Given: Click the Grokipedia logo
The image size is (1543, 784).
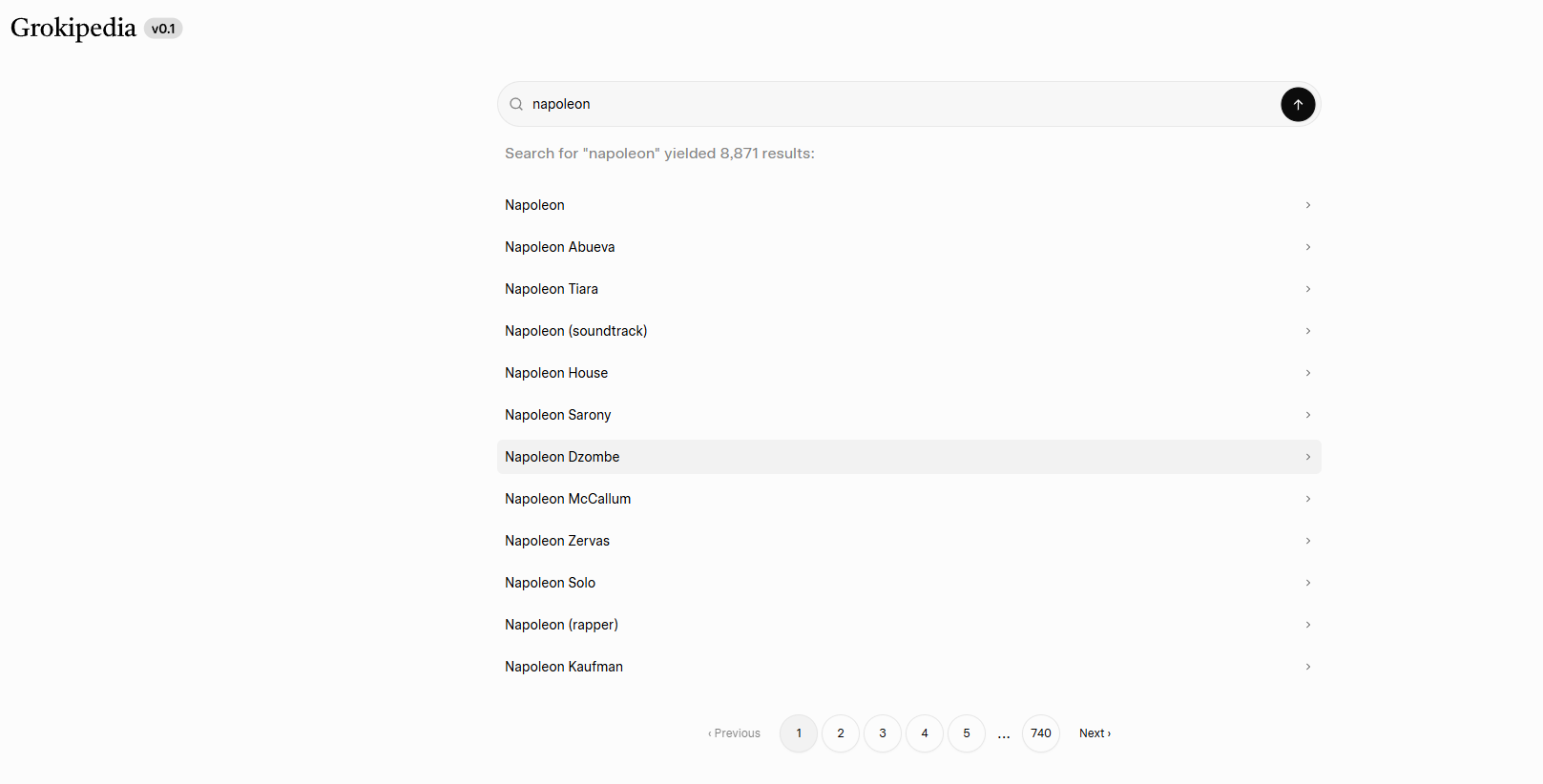Looking at the screenshot, I should point(73,28).
